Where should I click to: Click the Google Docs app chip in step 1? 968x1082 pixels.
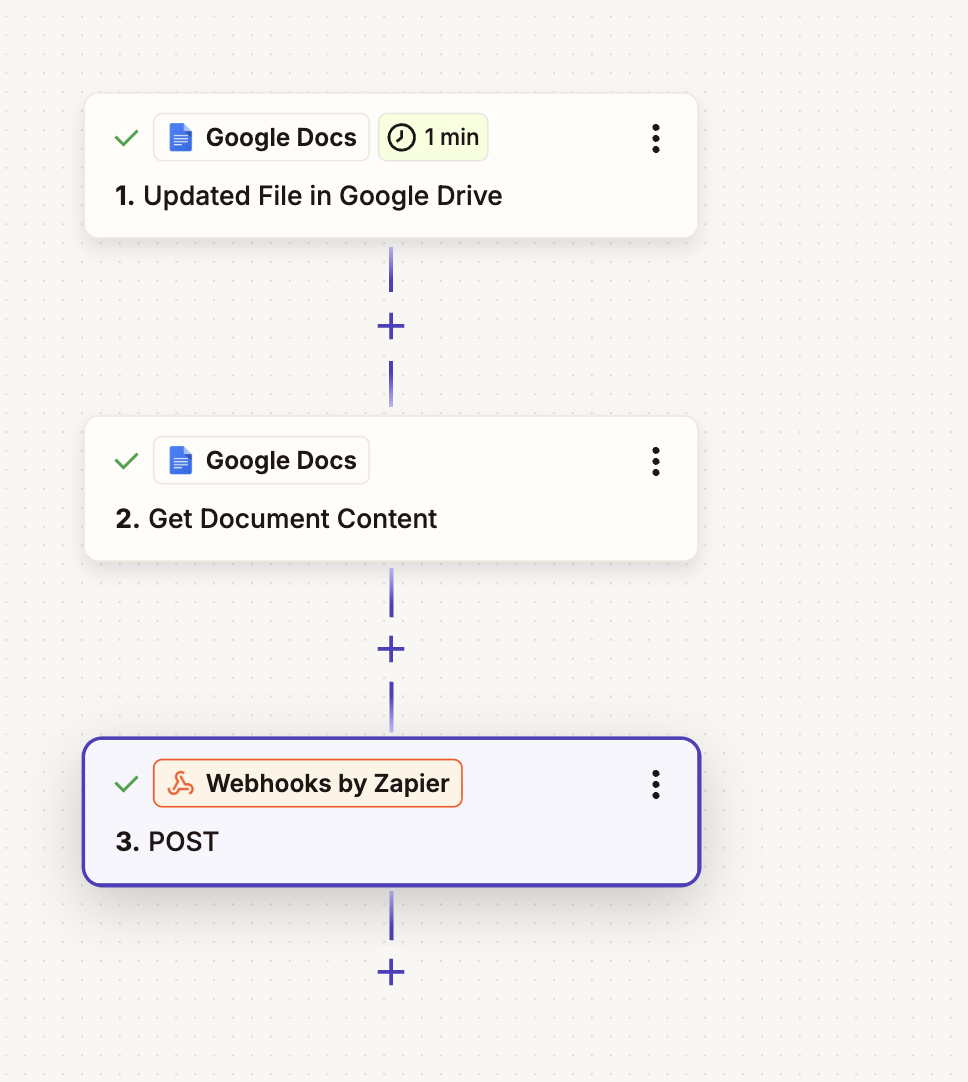(x=261, y=137)
